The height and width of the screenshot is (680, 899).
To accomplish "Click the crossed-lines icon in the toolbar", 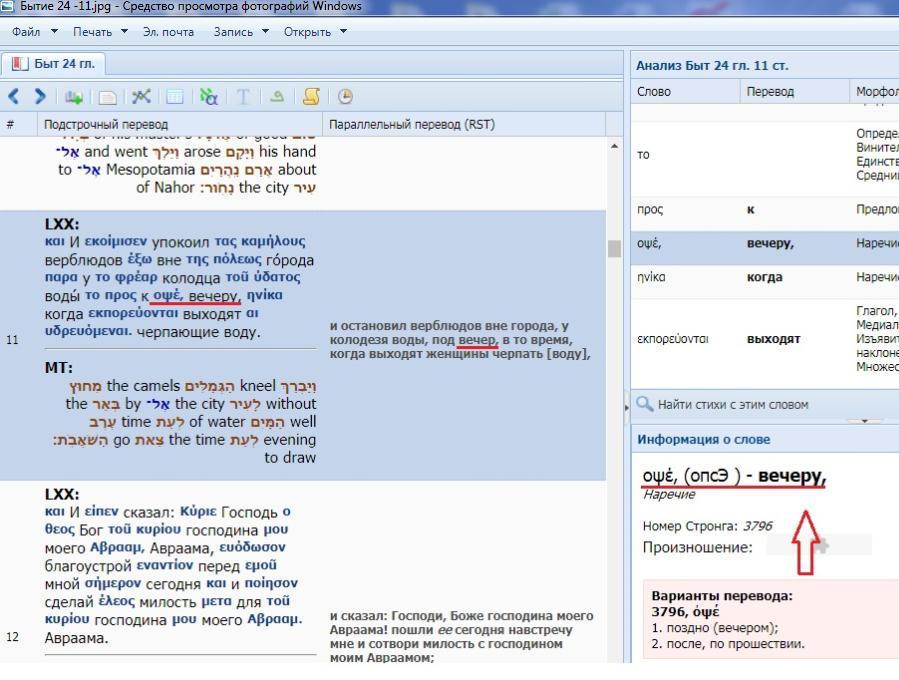I will coord(141,97).
